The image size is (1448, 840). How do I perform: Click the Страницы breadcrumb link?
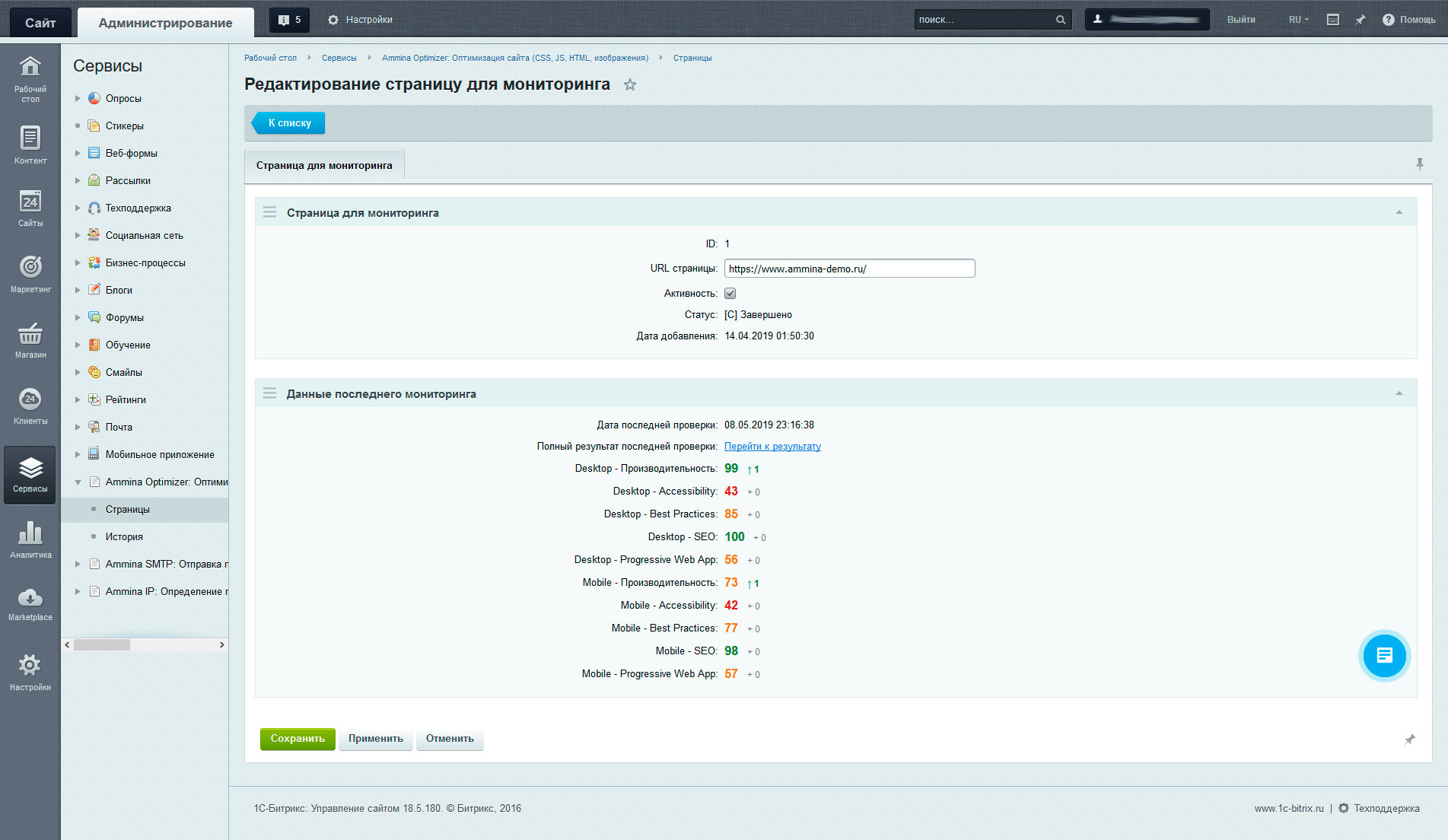coord(692,58)
